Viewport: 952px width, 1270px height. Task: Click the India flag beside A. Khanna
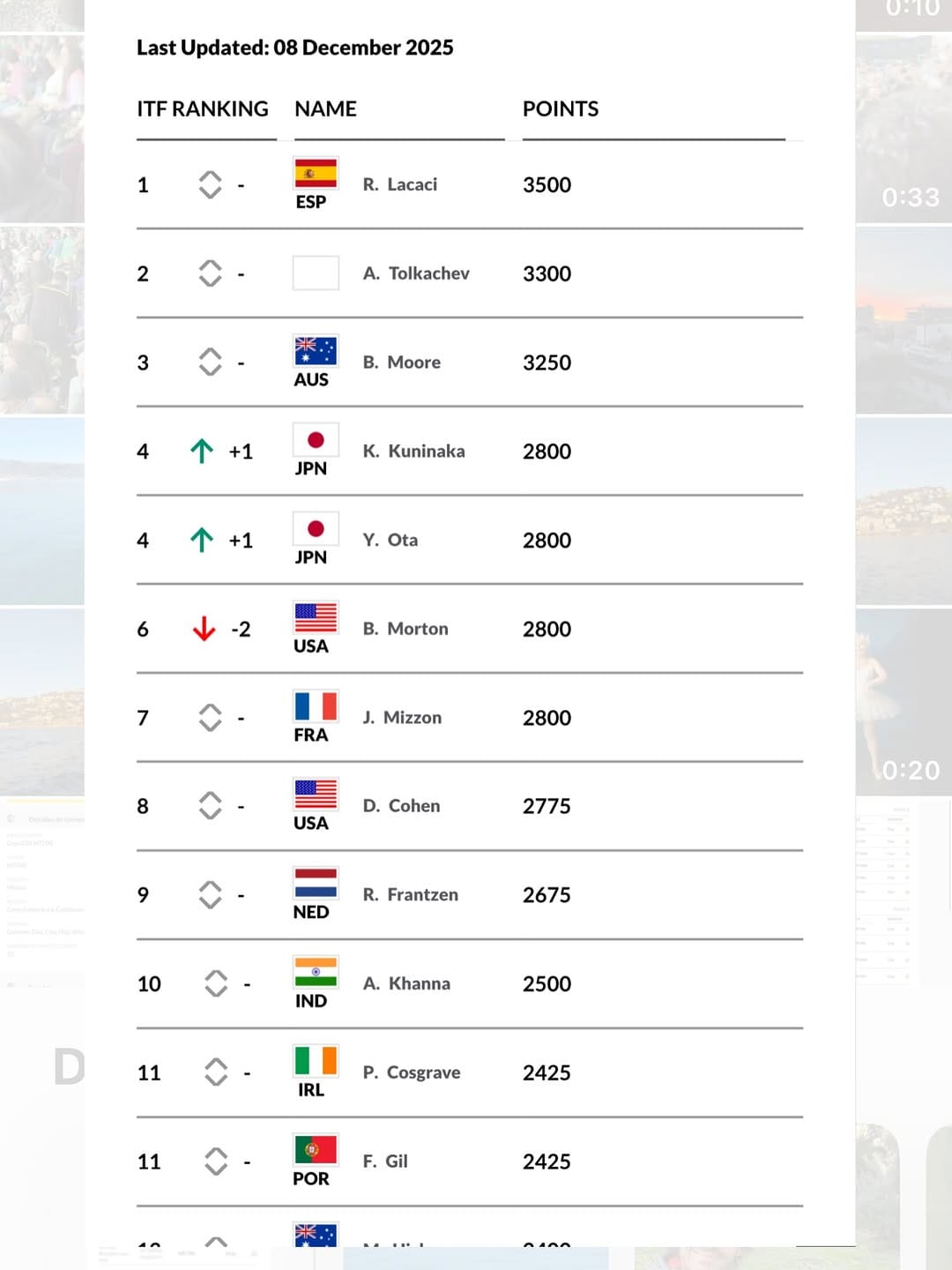[316, 973]
